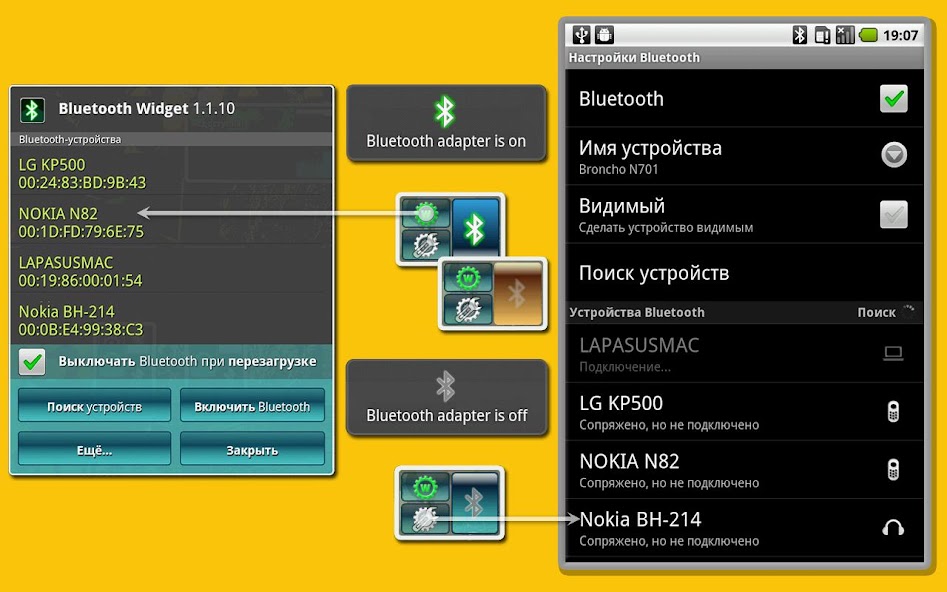The height and width of the screenshot is (592, 947).
Task: Click the green 'W' gear icon on the widget
Action: [424, 211]
